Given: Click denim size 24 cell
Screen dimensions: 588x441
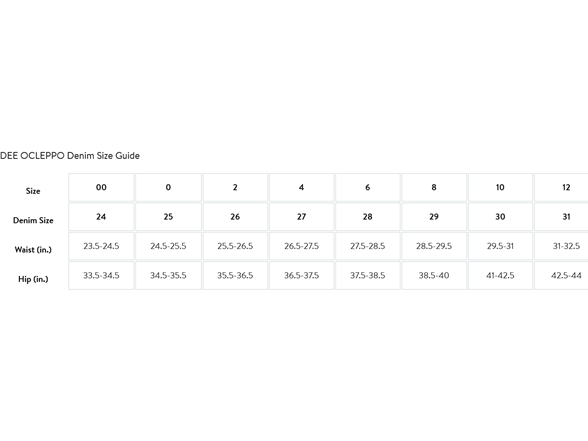Looking at the screenshot, I should coord(101,217).
